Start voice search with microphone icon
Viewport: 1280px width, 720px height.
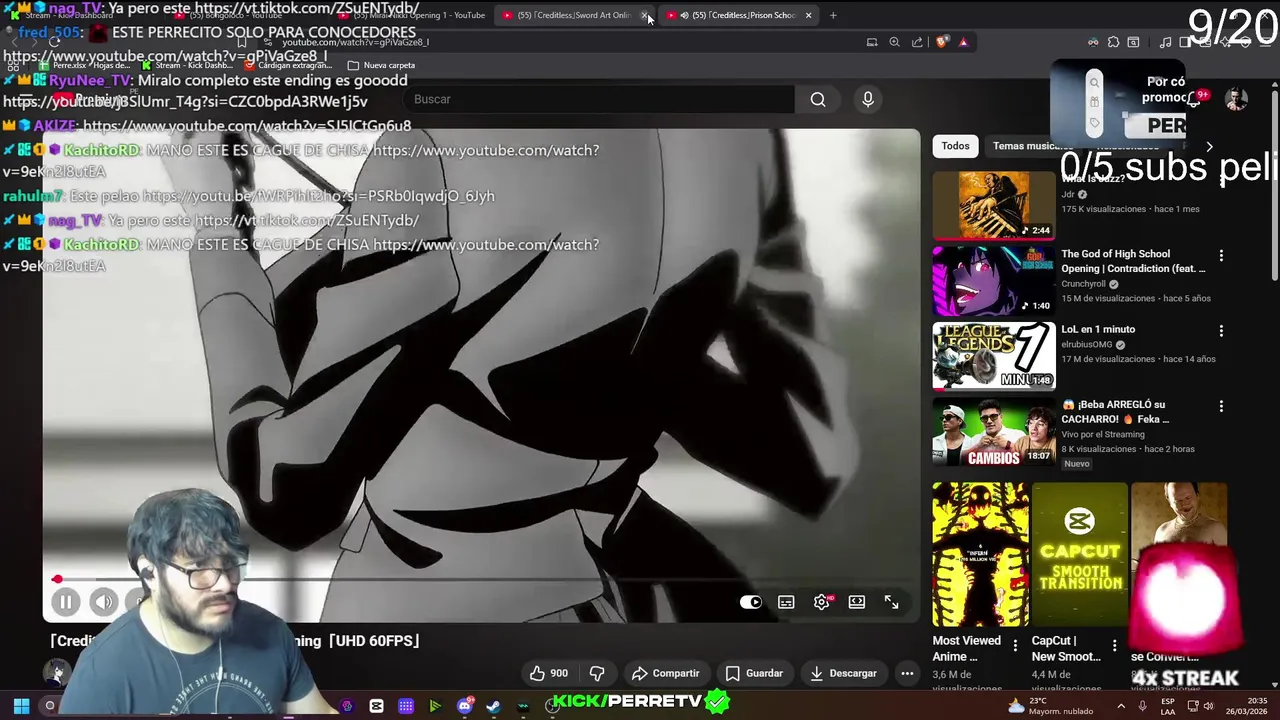coord(868,99)
